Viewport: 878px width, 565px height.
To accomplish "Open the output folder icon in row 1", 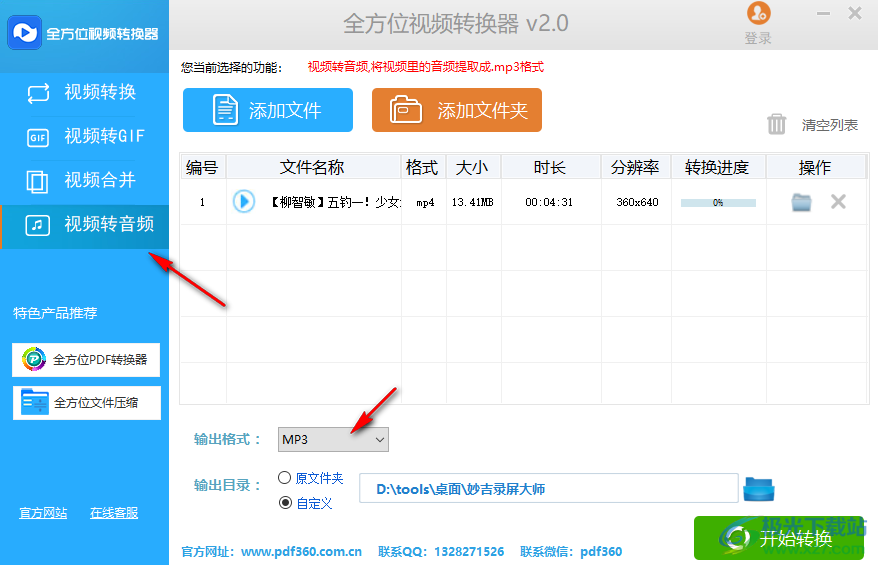I will coord(802,202).
